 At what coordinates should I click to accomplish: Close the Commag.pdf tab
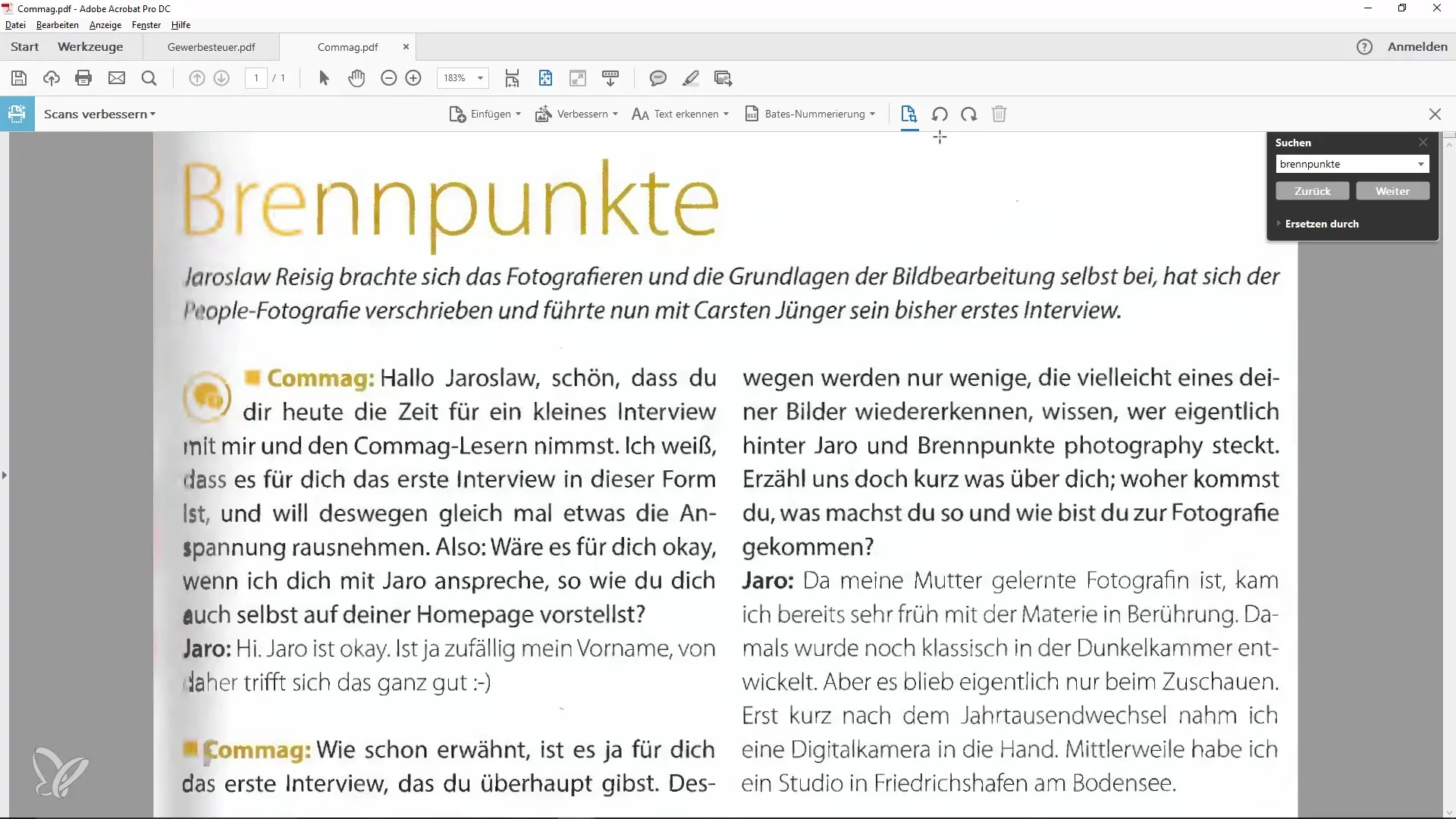tap(406, 47)
